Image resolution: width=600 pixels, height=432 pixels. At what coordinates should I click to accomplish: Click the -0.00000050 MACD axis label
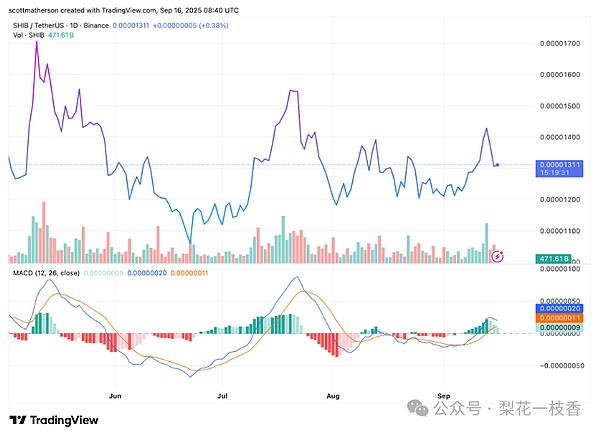tap(563, 365)
